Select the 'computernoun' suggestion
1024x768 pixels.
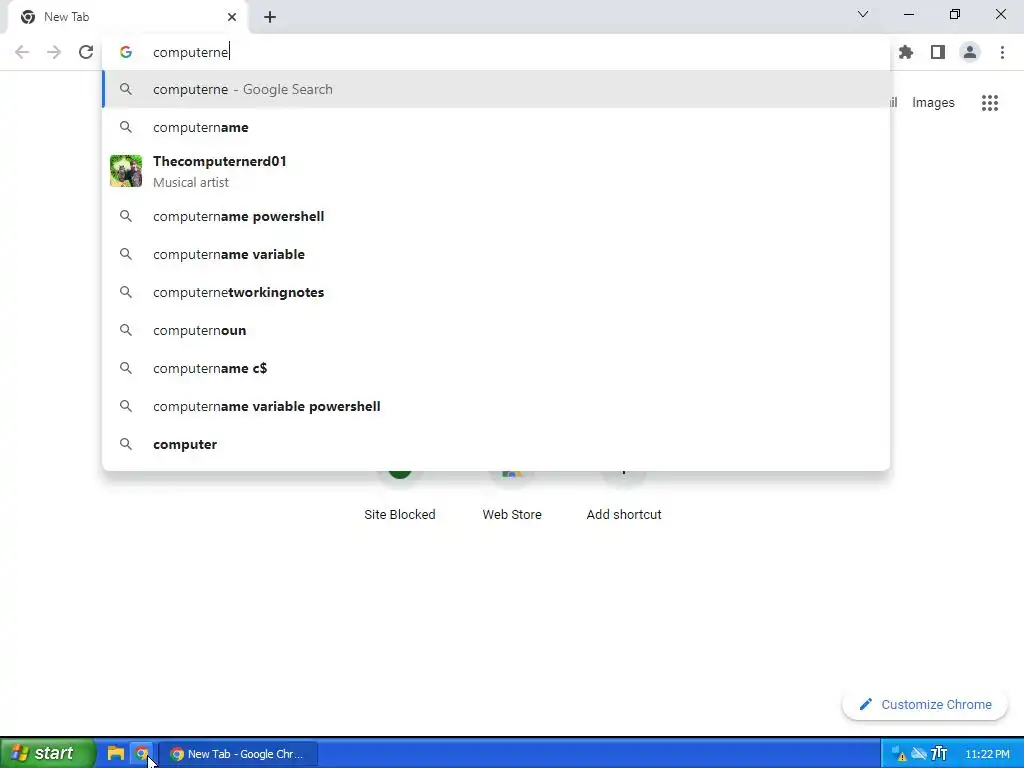(x=496, y=330)
